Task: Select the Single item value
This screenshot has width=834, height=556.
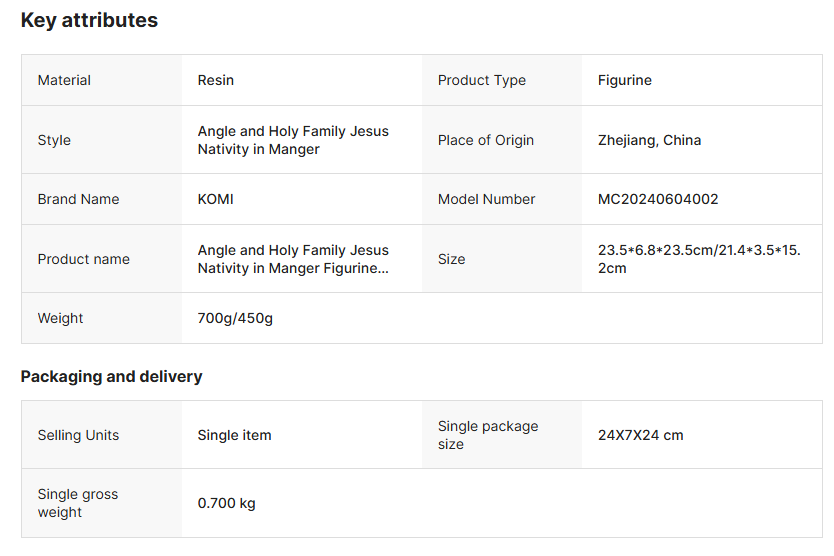Action: 234,435
